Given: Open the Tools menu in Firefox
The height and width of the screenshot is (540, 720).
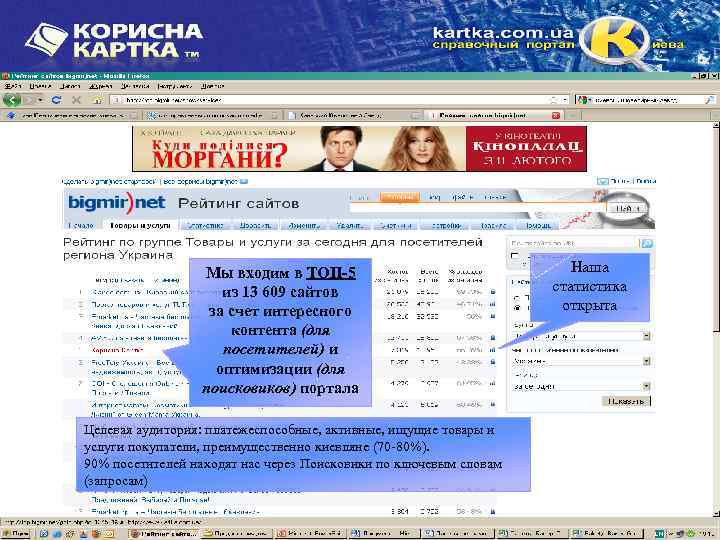Looking at the screenshot, I should [174, 86].
